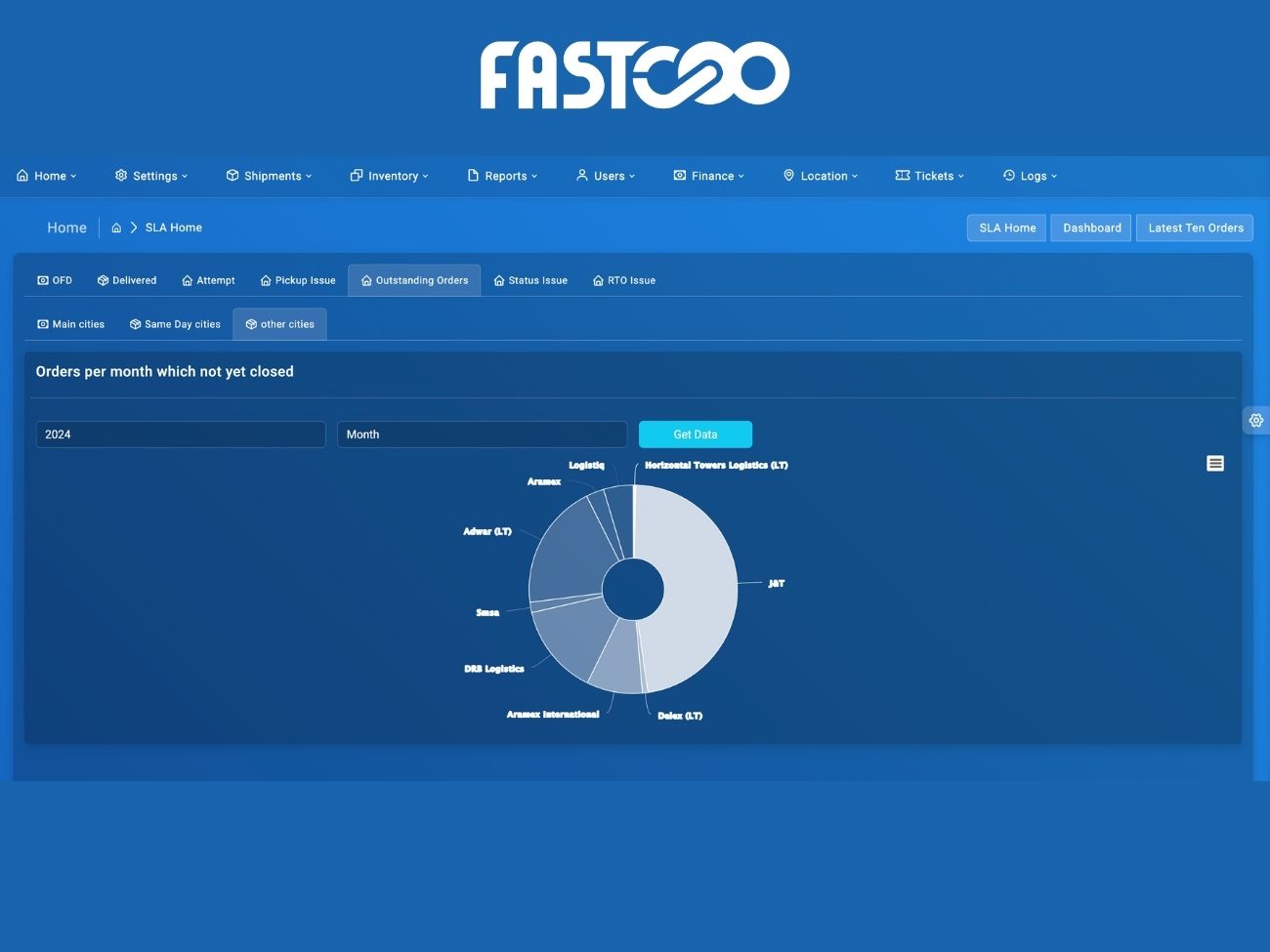The height and width of the screenshot is (952, 1270).
Task: Expand the Shipments dropdown menu
Action: [269, 176]
